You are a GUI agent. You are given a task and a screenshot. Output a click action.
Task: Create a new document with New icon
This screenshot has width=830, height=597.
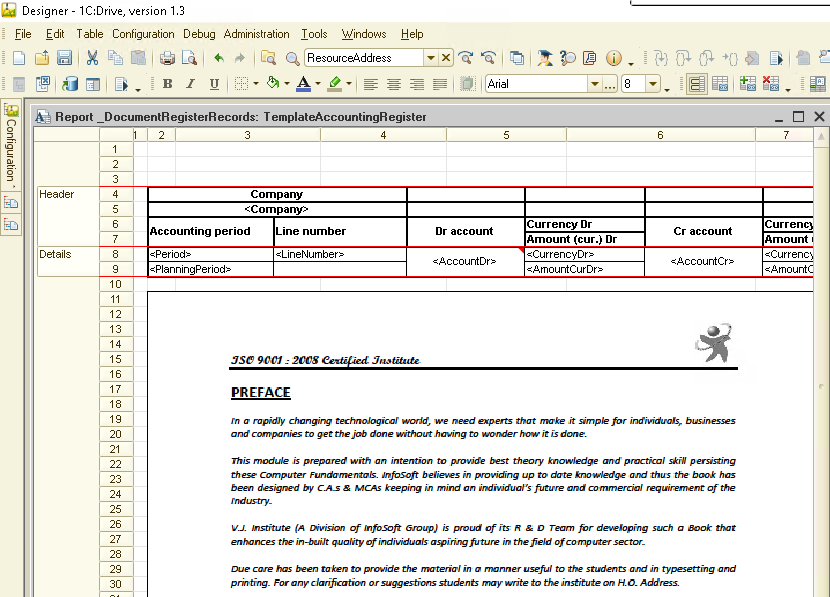pyautogui.click(x=19, y=58)
